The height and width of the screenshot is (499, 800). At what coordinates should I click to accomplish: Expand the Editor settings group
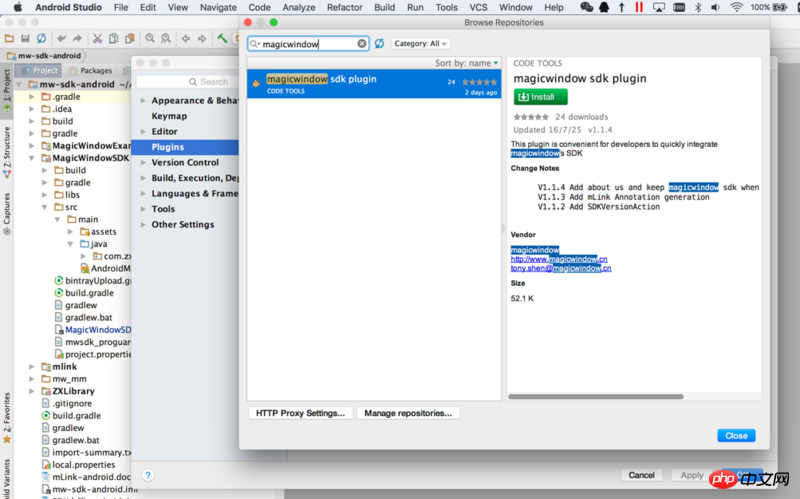[x=143, y=132]
